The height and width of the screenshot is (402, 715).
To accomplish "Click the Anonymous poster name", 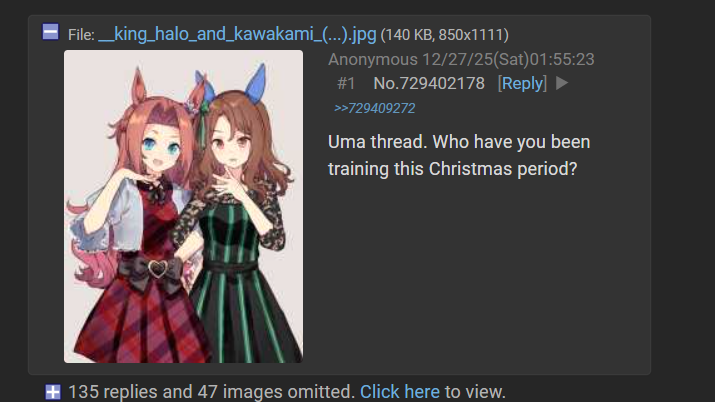I will point(373,59).
